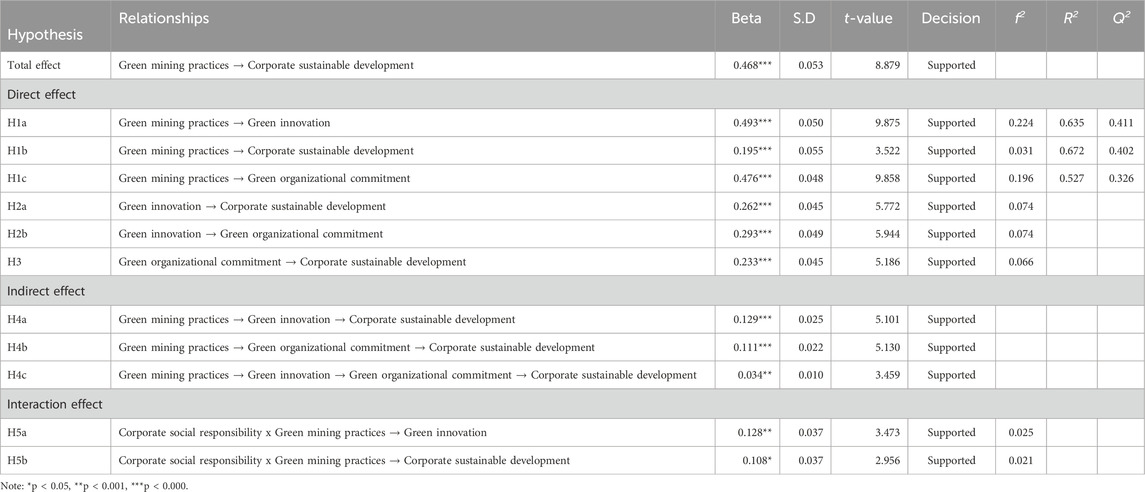Click the H4b hypothesis cell
The height and width of the screenshot is (492, 1145).
(18, 347)
